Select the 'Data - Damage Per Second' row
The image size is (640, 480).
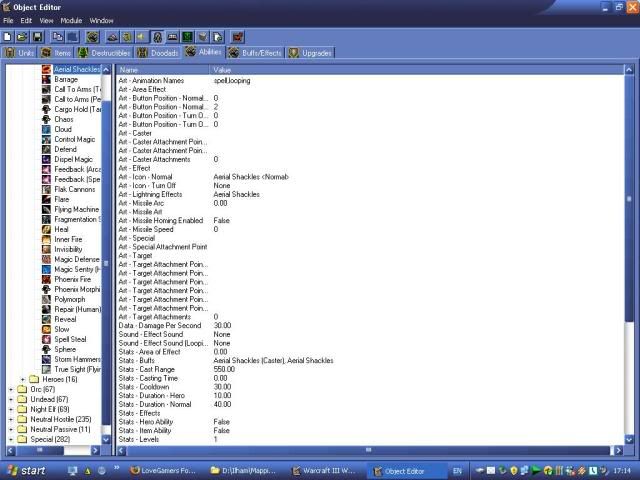click(x=370, y=326)
